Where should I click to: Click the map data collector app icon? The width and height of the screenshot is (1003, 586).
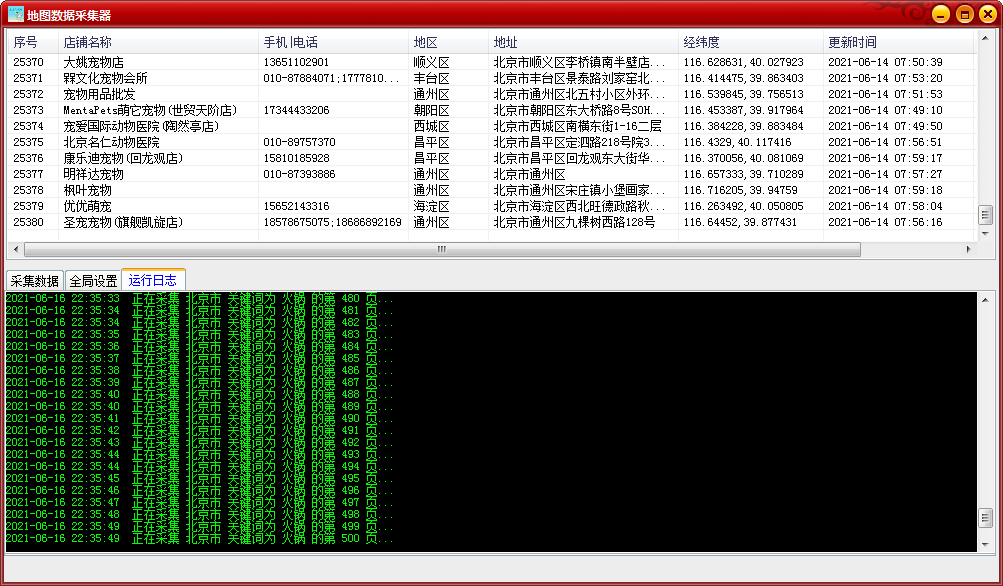pos(16,15)
